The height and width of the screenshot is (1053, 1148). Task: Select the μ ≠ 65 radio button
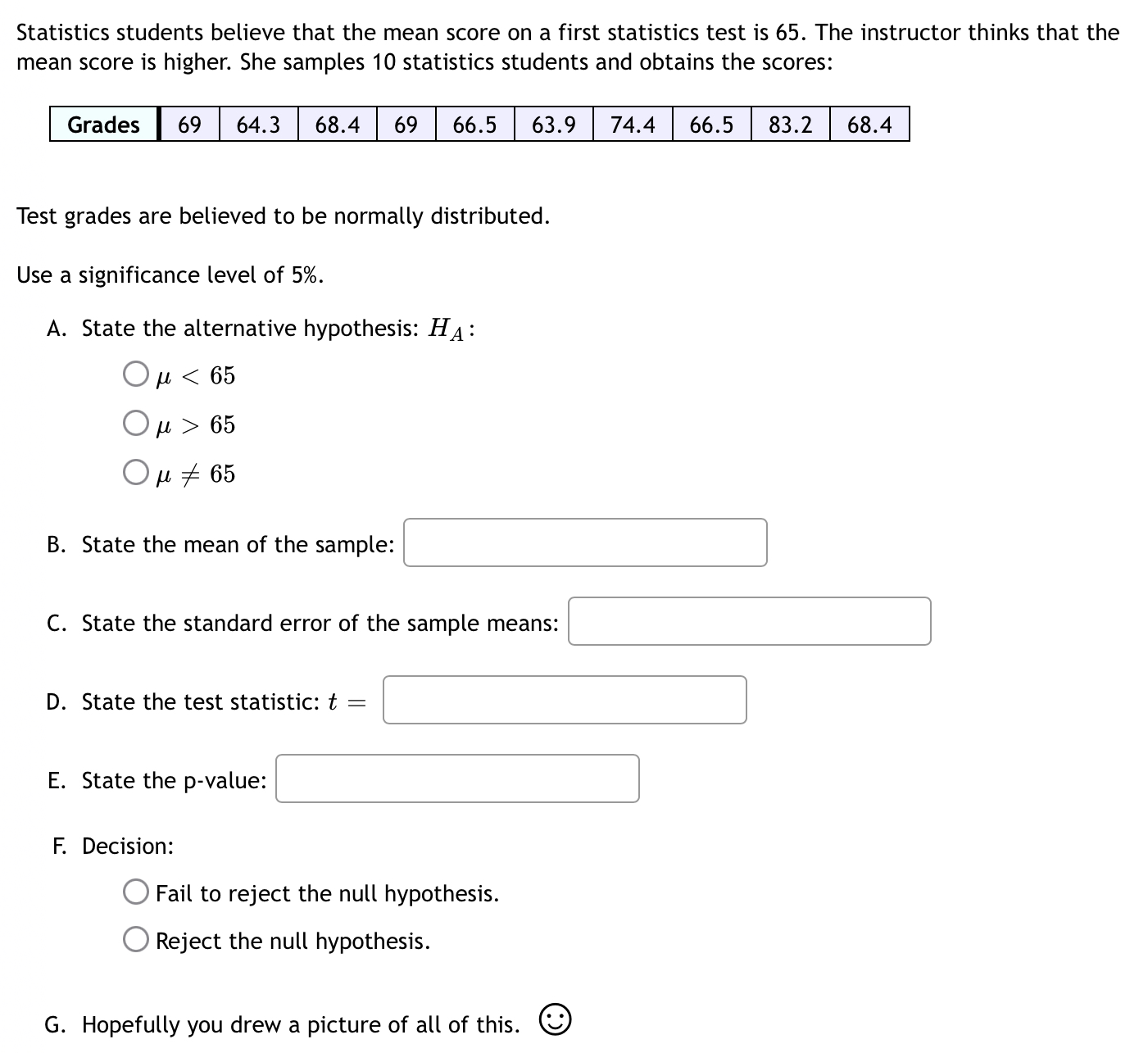[136, 473]
